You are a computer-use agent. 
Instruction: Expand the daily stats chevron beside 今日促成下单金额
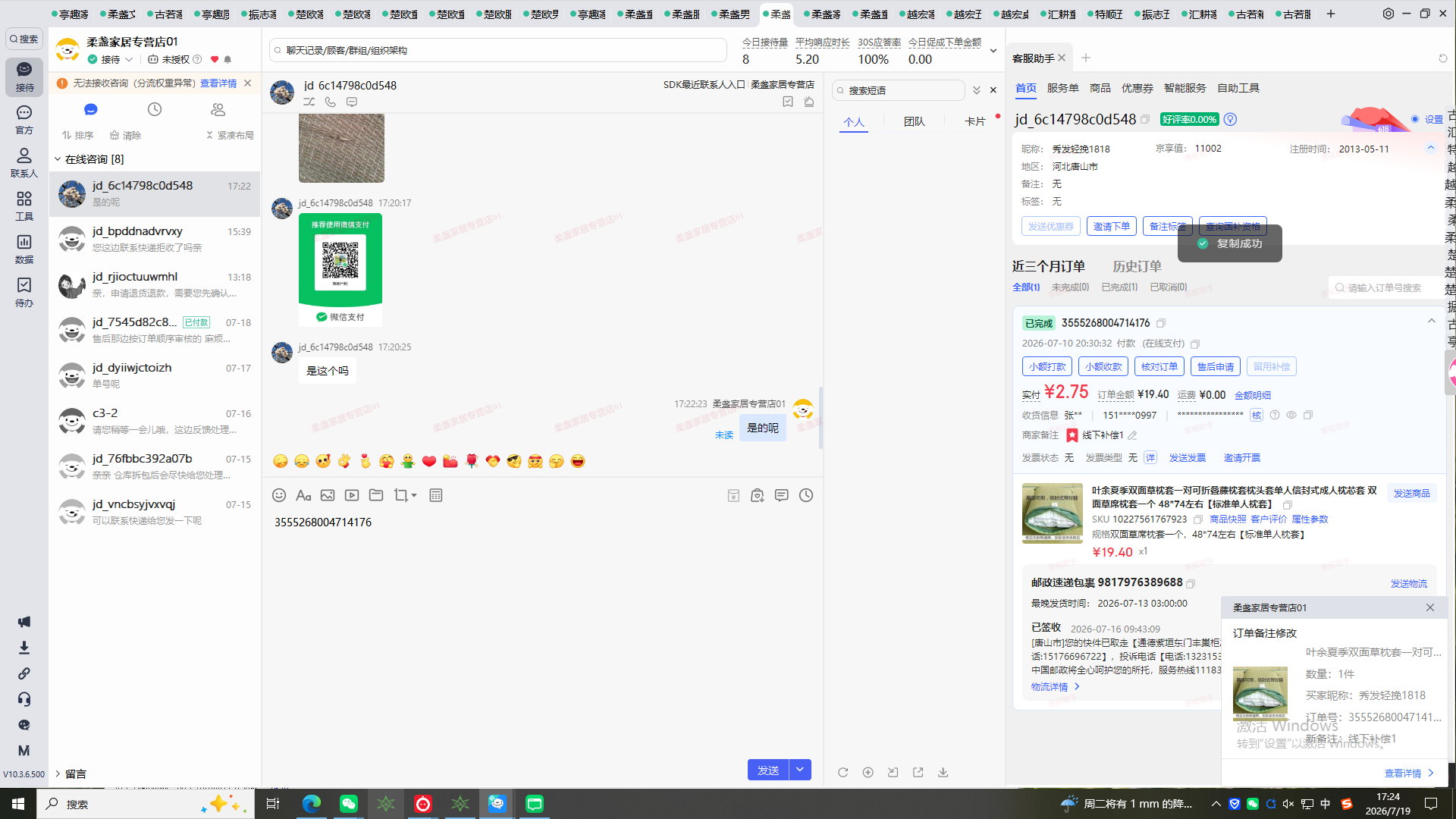(993, 51)
